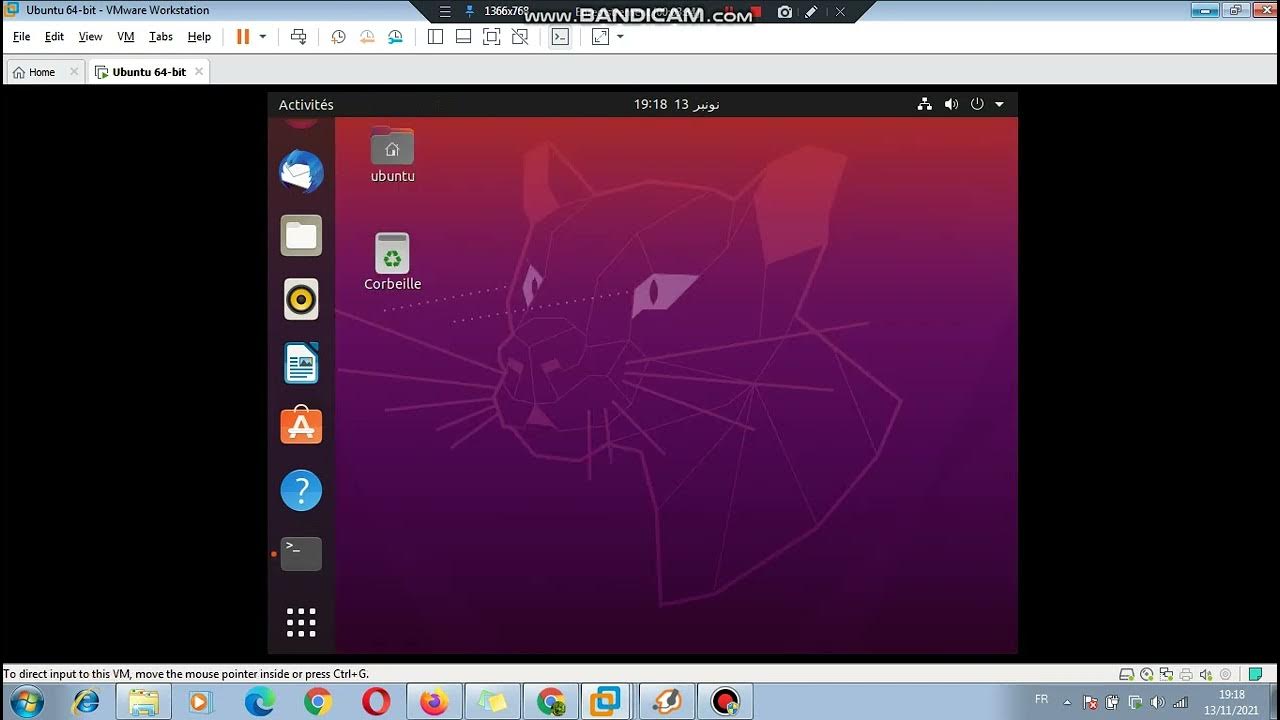Open the View menu
The width and height of the screenshot is (1280, 720).
[90, 36]
